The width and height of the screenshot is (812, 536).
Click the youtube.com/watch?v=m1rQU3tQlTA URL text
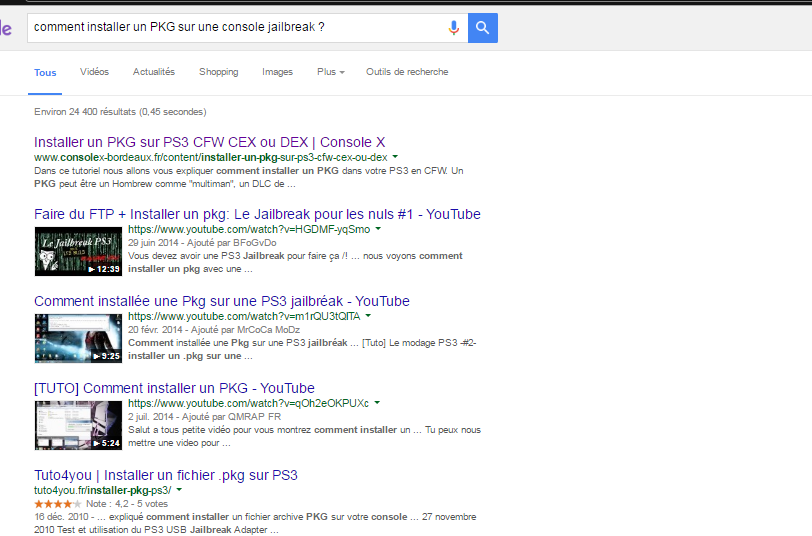[244, 316]
